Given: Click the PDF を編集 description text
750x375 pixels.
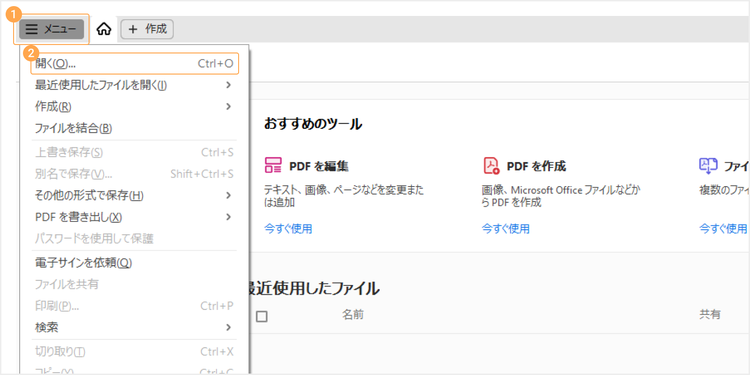Looking at the screenshot, I should point(344,196).
